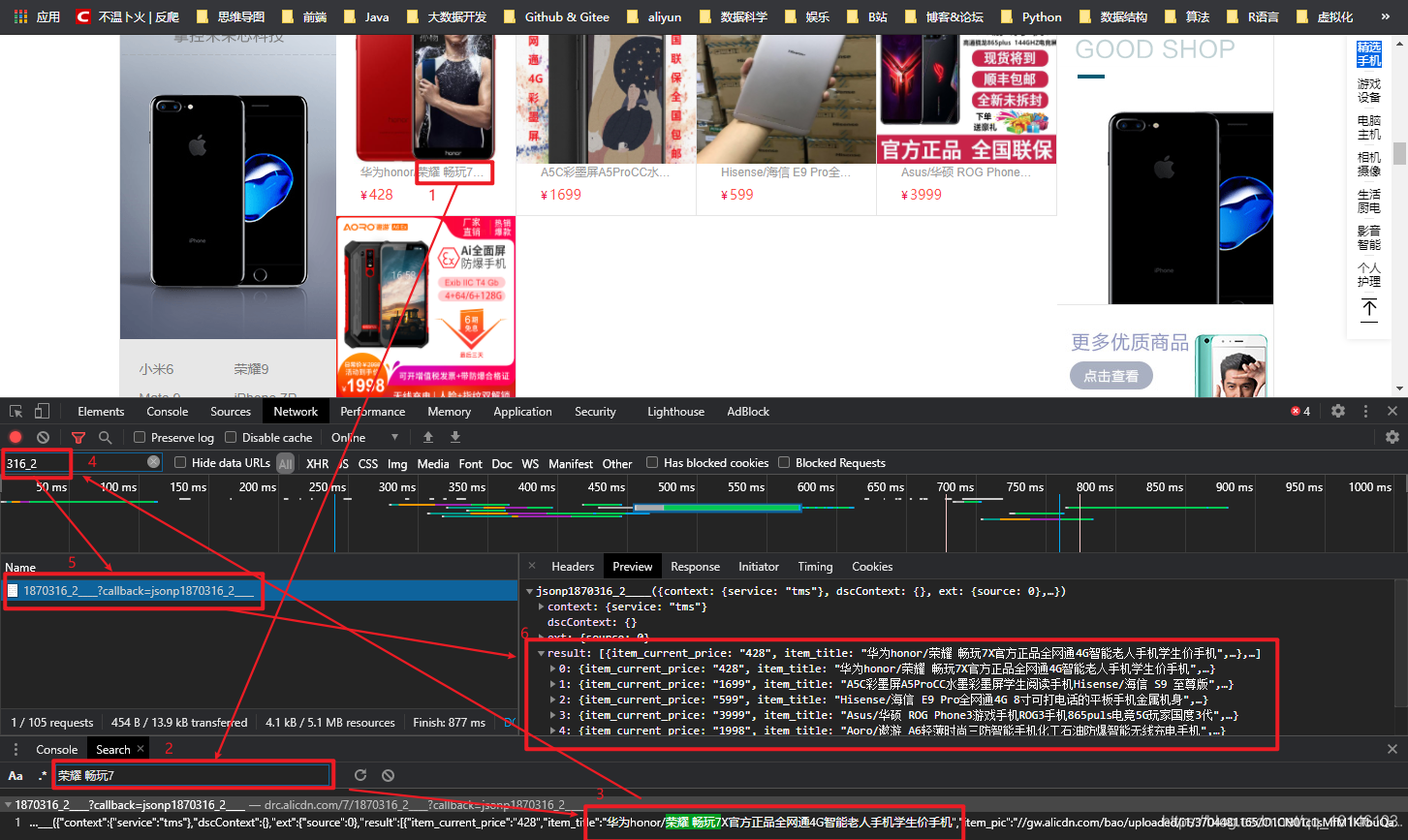Open the Online throttling dropdown

click(x=365, y=437)
